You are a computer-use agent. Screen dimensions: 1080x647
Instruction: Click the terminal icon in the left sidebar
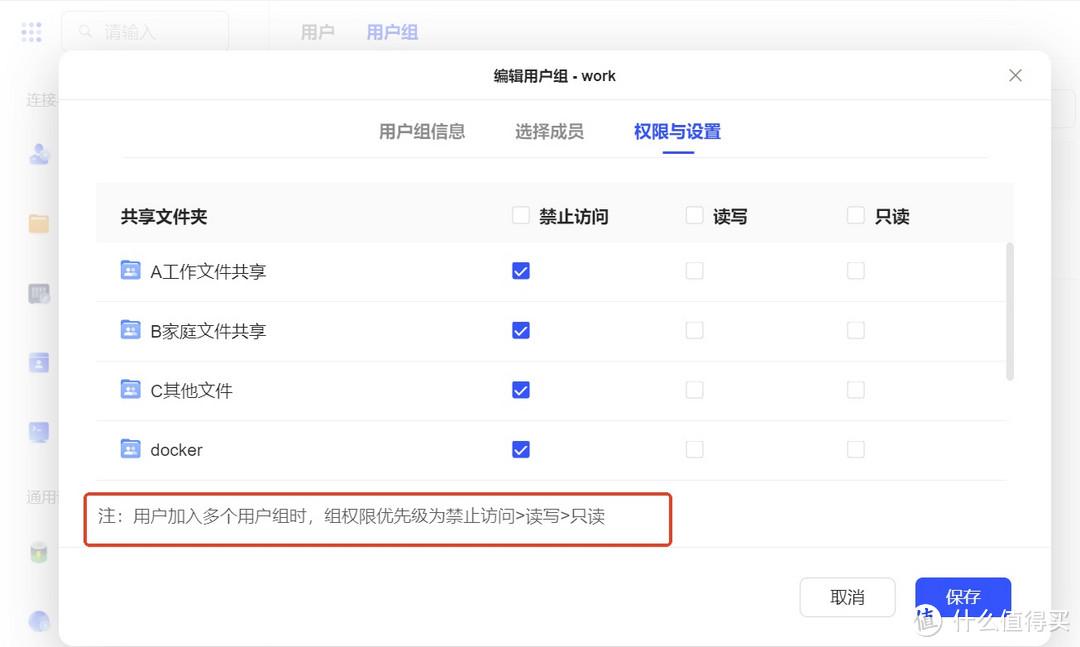click(39, 431)
